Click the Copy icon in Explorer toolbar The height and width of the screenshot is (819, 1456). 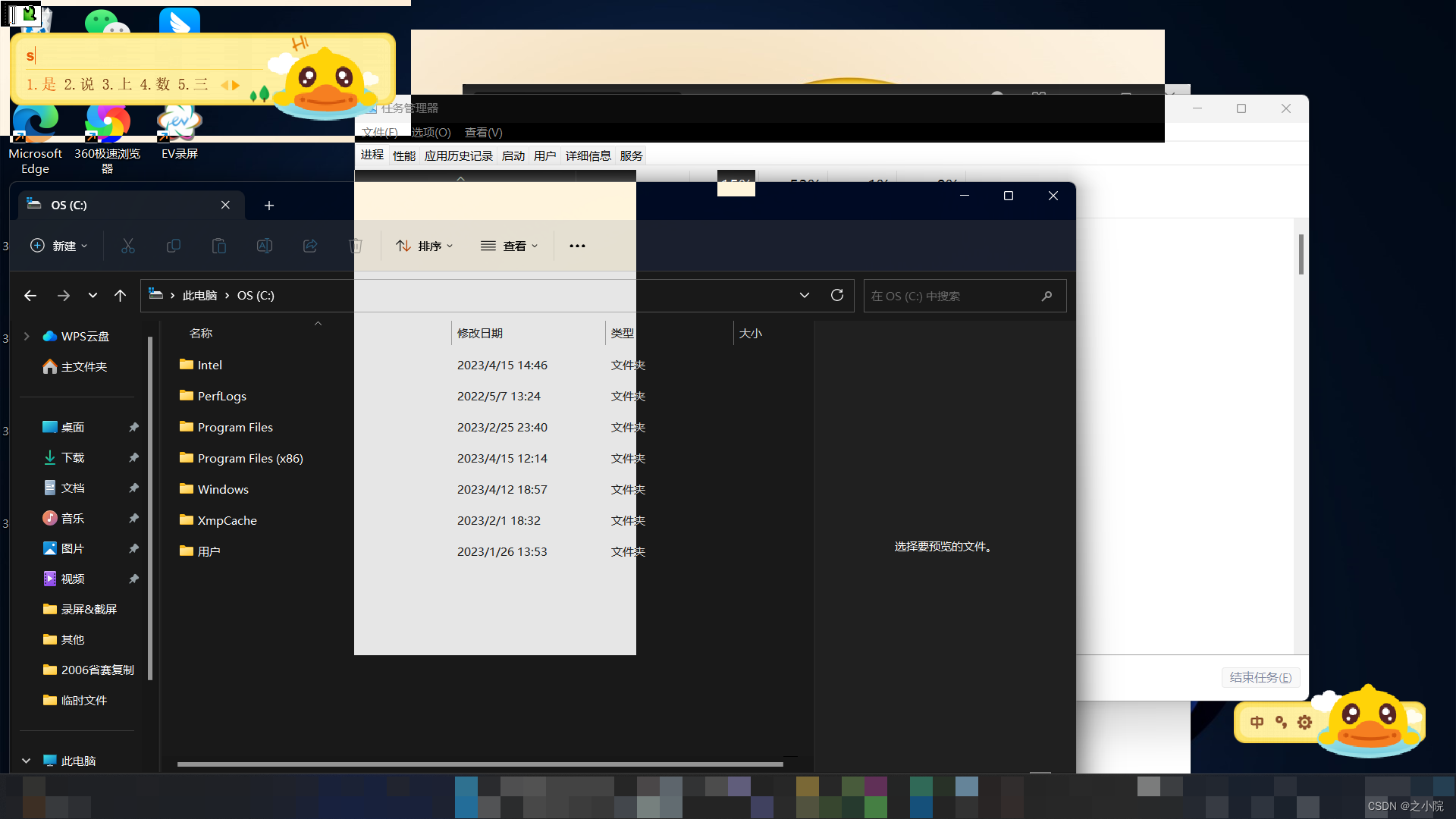point(173,246)
